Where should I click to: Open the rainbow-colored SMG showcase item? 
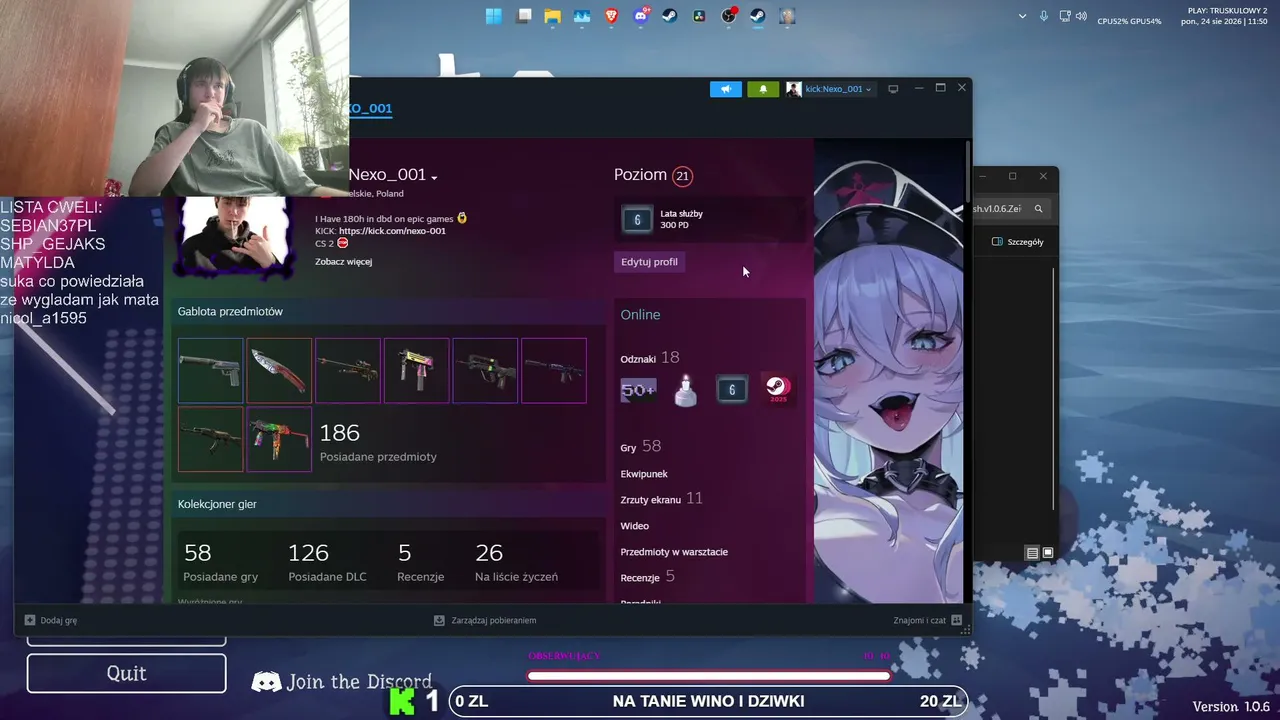point(279,439)
